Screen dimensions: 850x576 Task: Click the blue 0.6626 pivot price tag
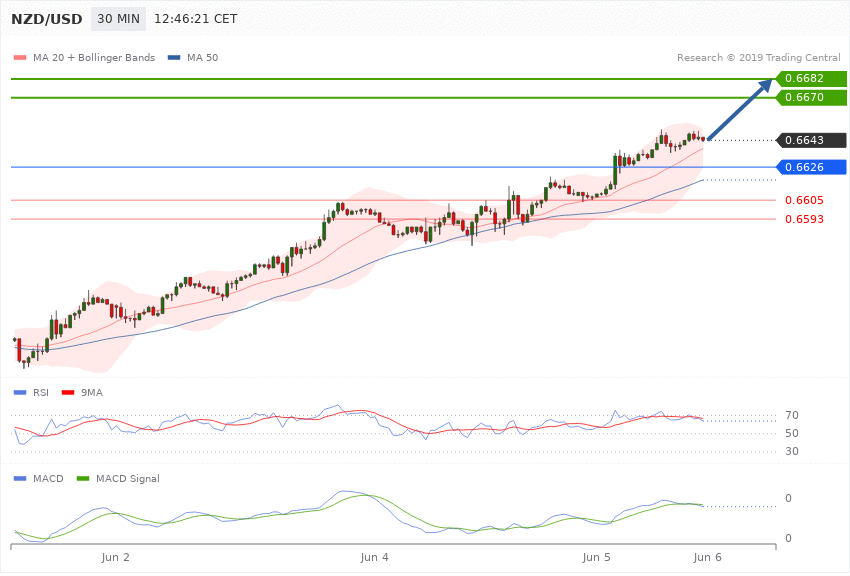(811, 167)
